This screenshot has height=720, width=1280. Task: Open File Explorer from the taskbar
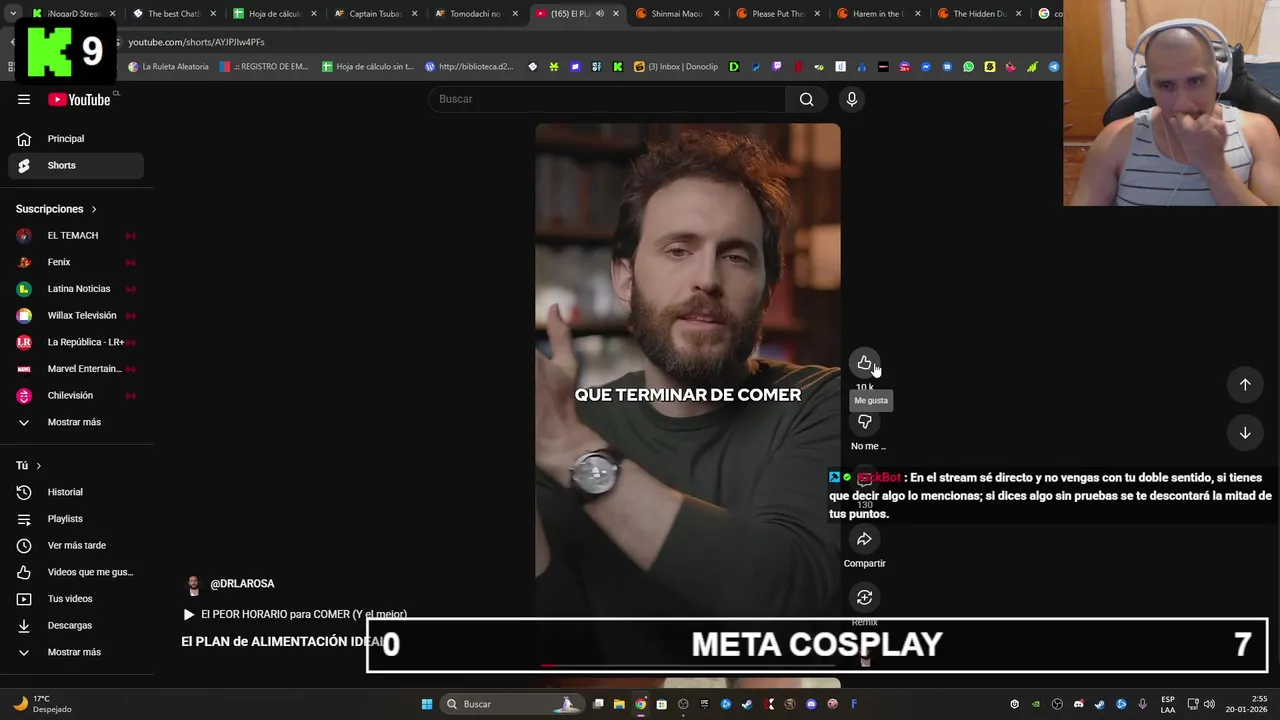619,704
